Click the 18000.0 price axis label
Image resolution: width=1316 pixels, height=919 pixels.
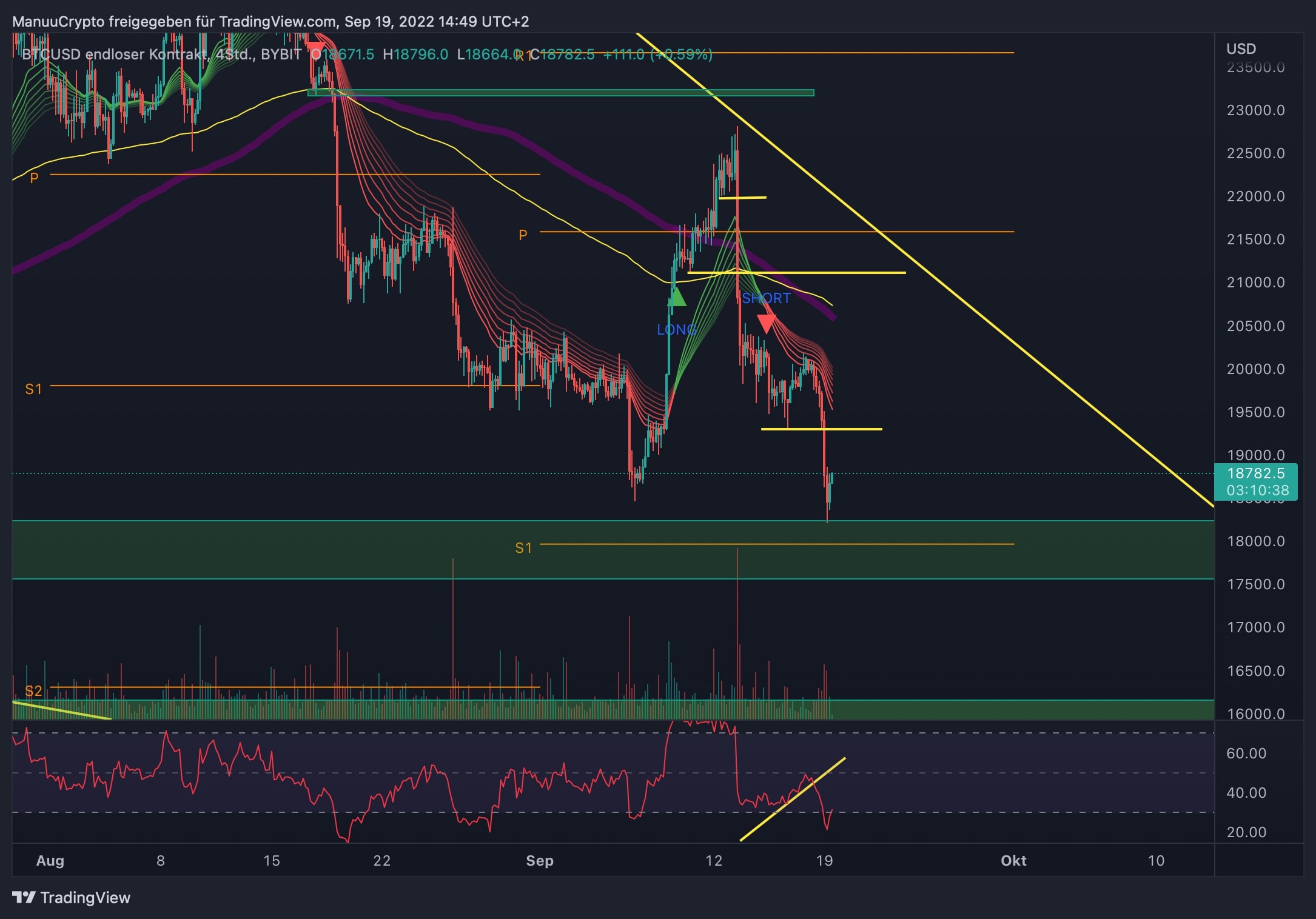point(1255,541)
